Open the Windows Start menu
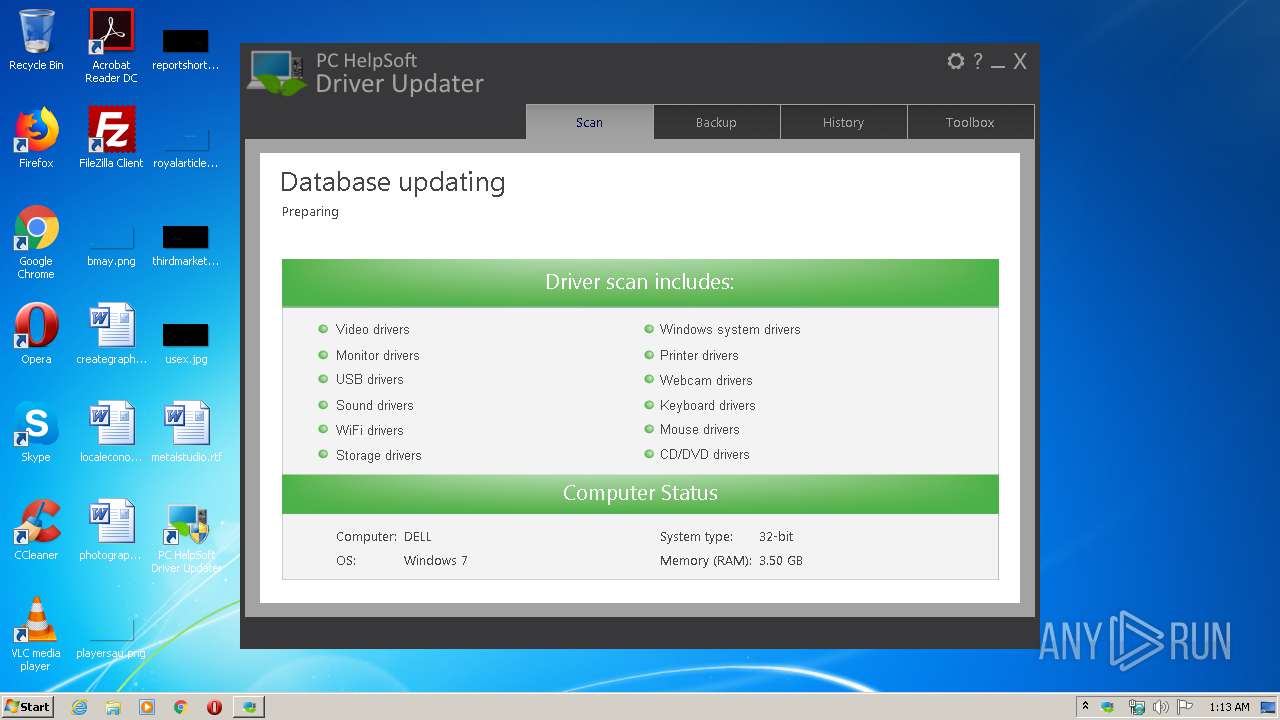 (28, 706)
